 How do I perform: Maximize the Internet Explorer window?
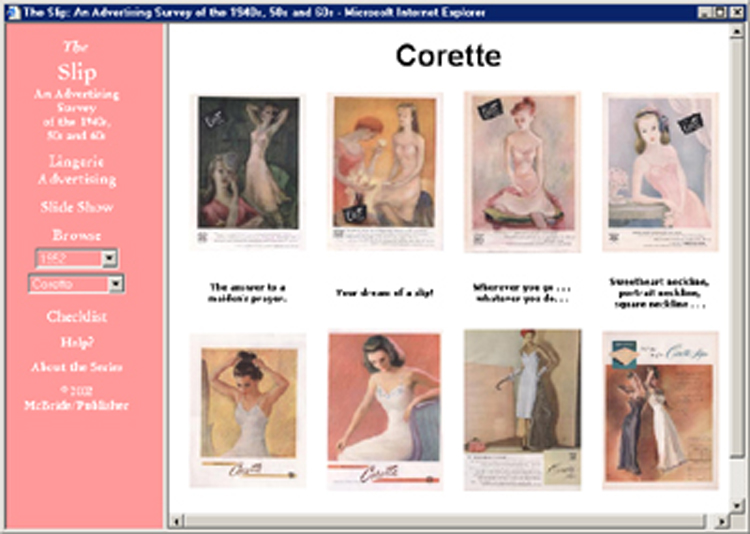(719, 12)
